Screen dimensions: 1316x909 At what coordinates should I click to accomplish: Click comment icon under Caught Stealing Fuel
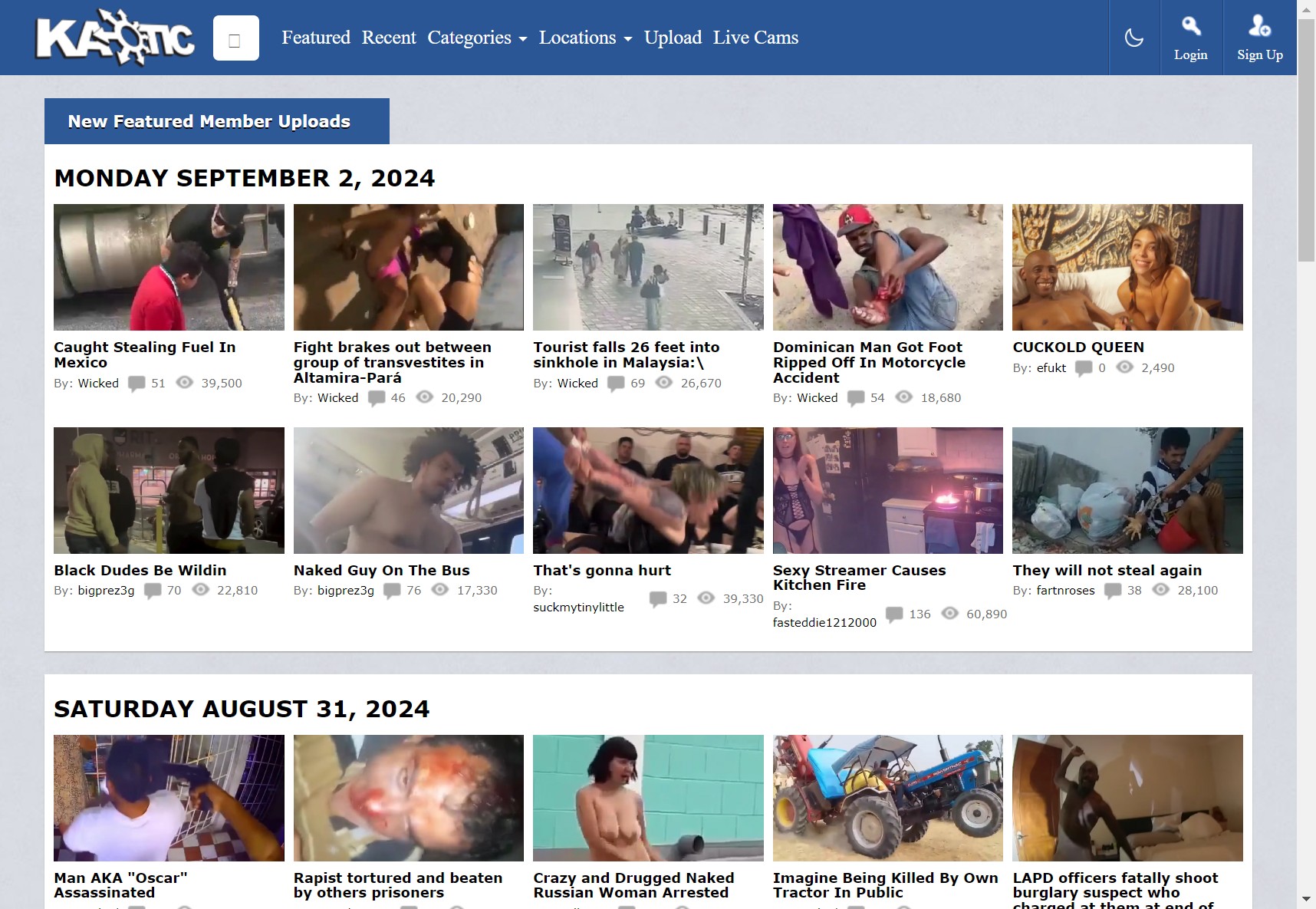tap(137, 384)
